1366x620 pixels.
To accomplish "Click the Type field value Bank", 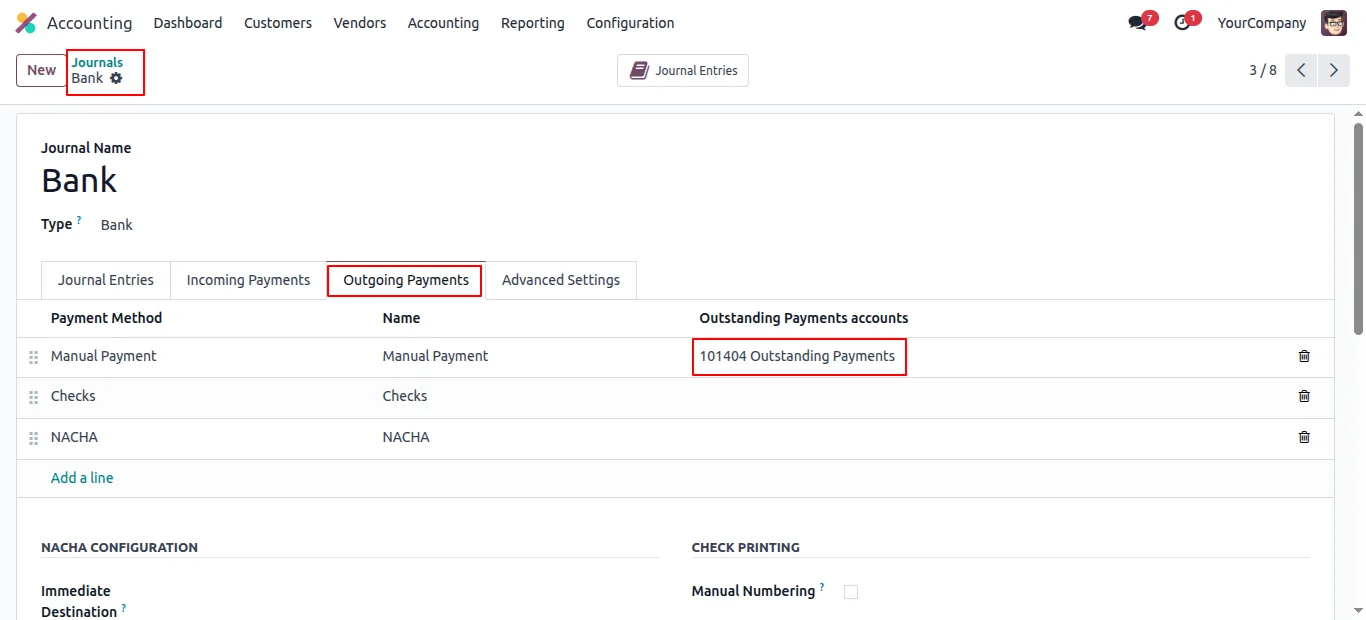I will click(117, 225).
